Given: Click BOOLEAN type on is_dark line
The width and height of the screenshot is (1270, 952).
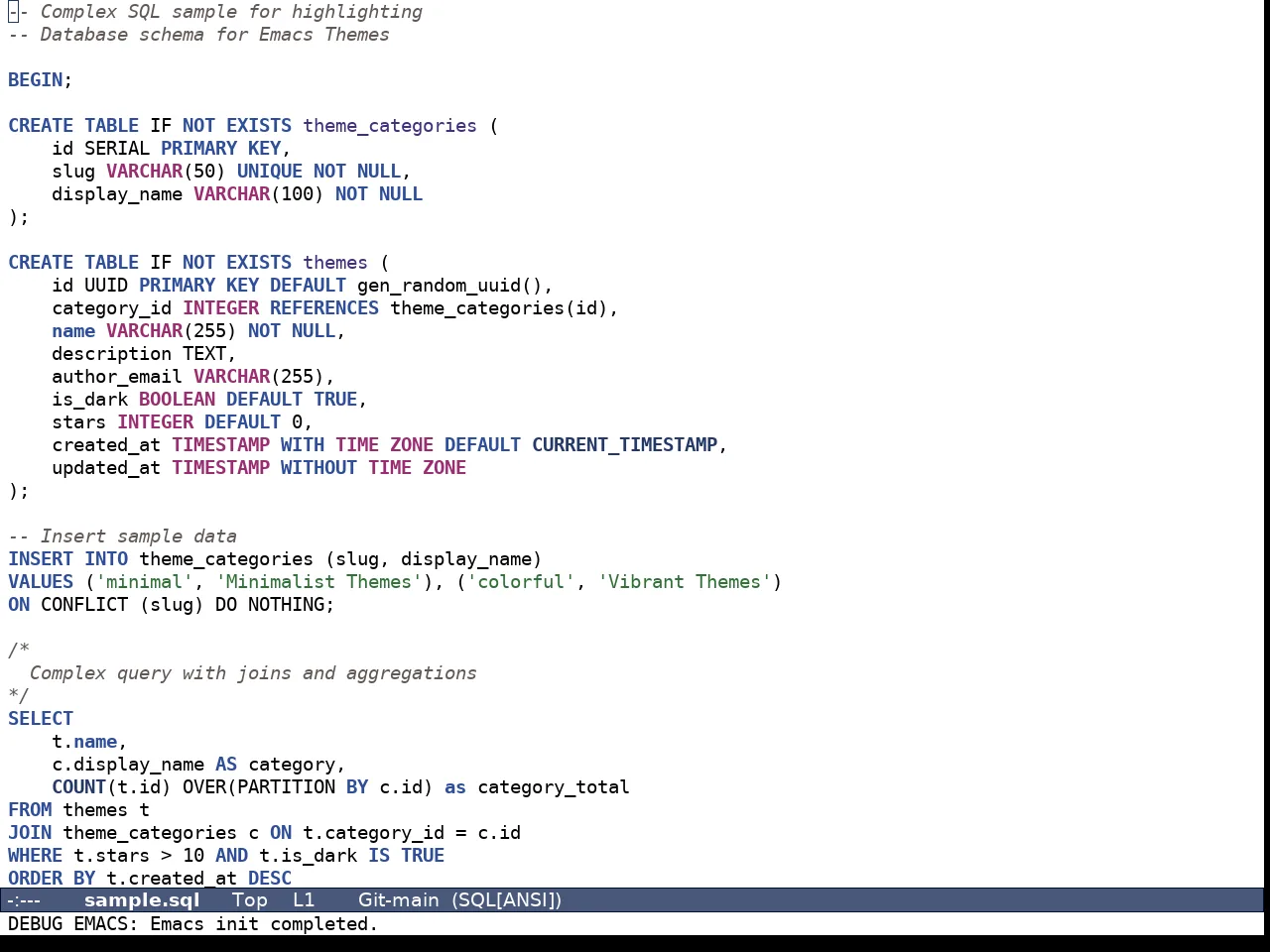Looking at the screenshot, I should point(177,400).
